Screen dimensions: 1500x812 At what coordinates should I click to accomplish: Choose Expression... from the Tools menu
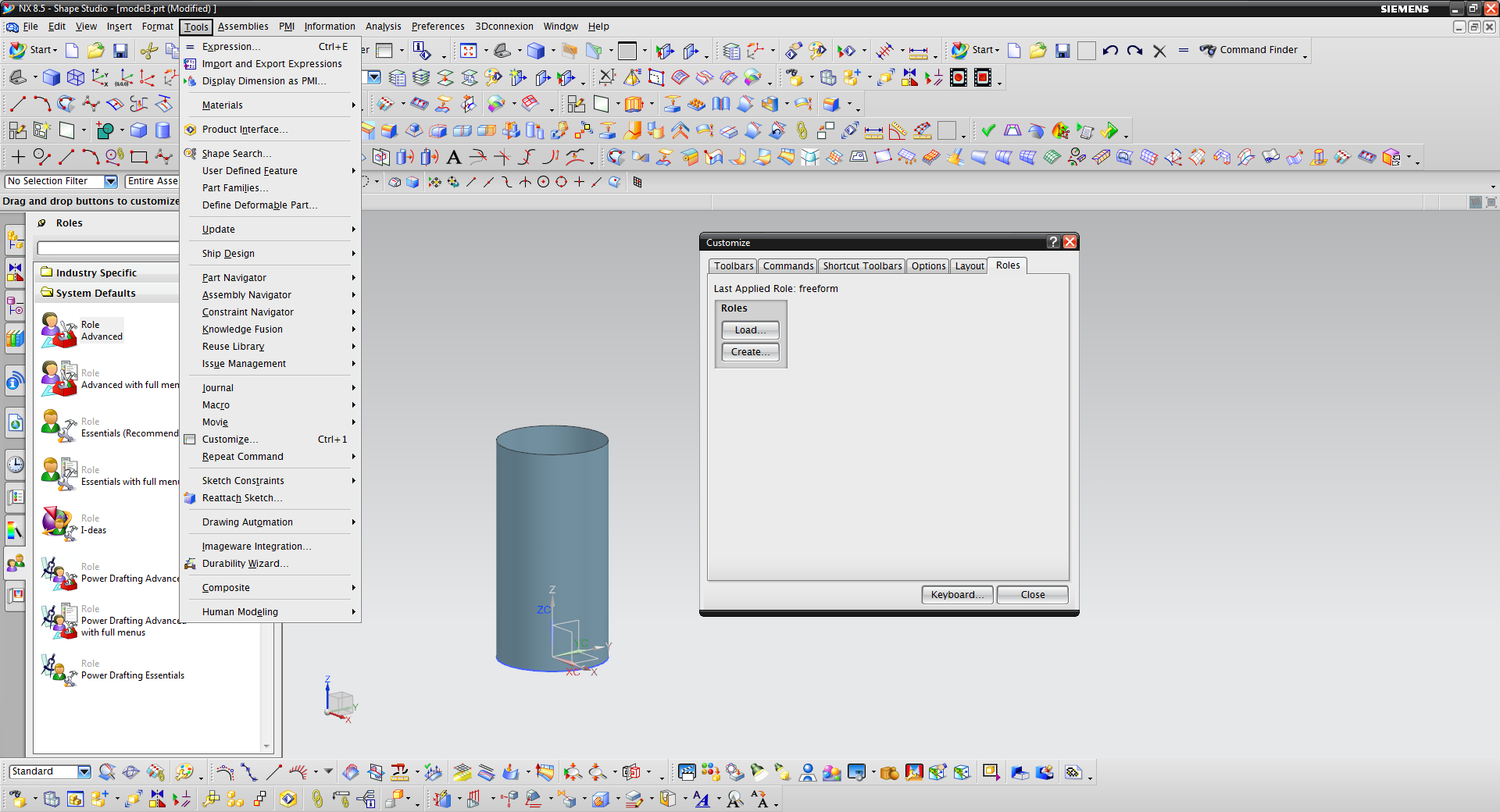tap(270, 47)
